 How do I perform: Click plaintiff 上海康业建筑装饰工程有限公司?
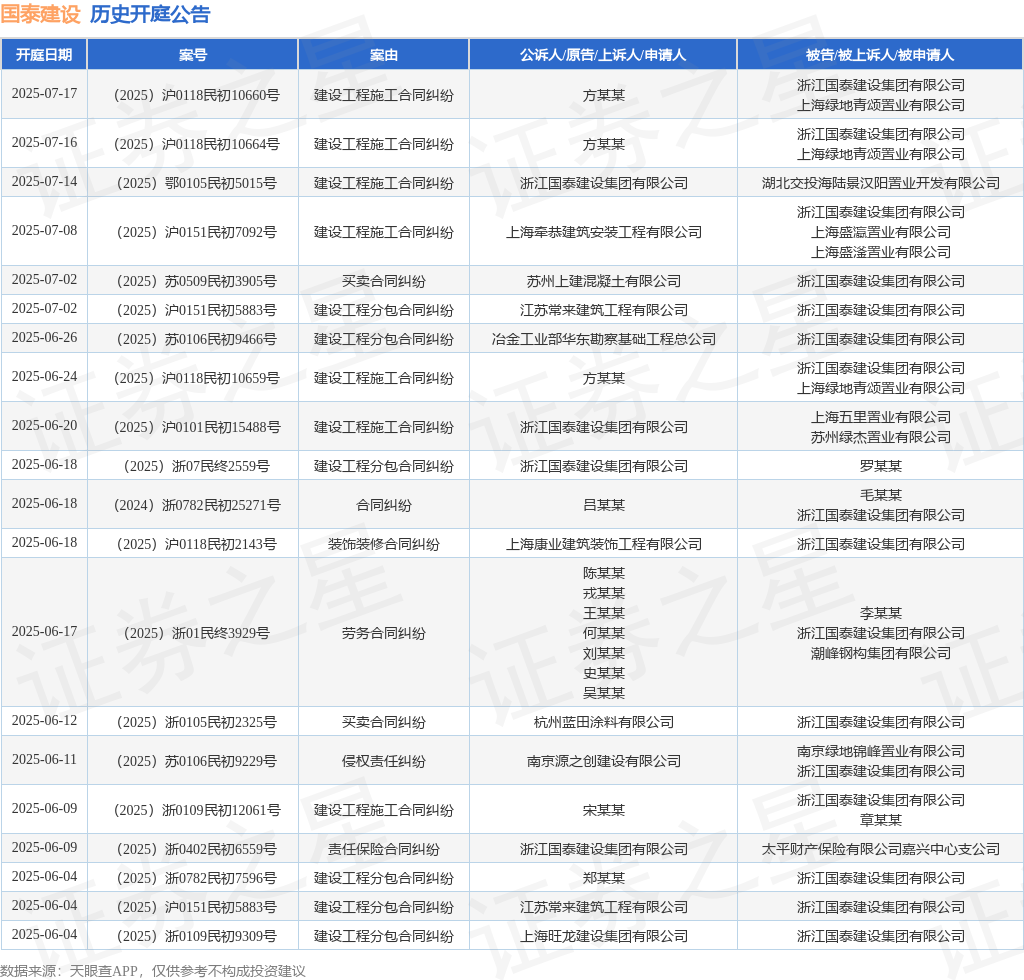pos(603,545)
